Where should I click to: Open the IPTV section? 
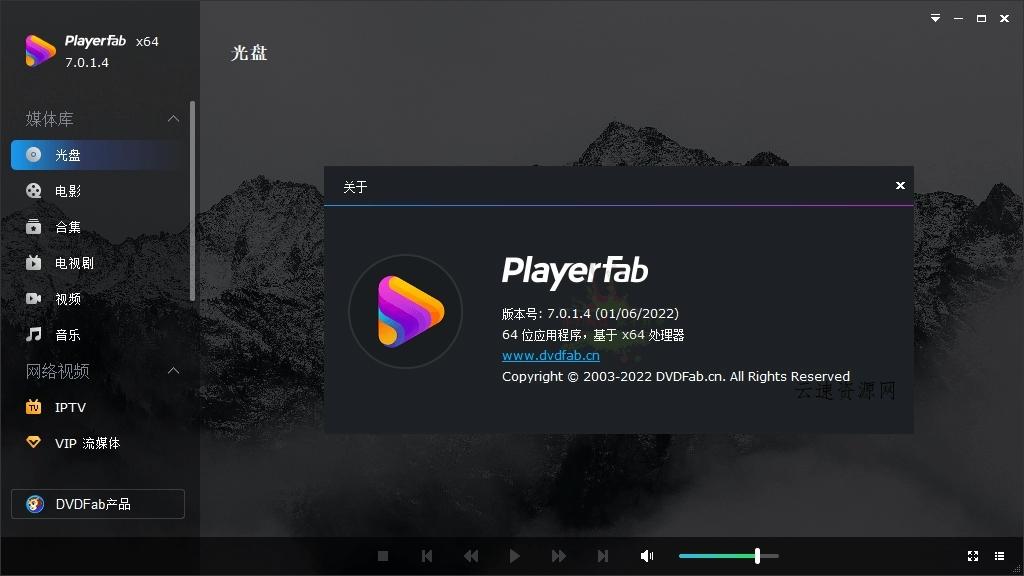[x=70, y=407]
